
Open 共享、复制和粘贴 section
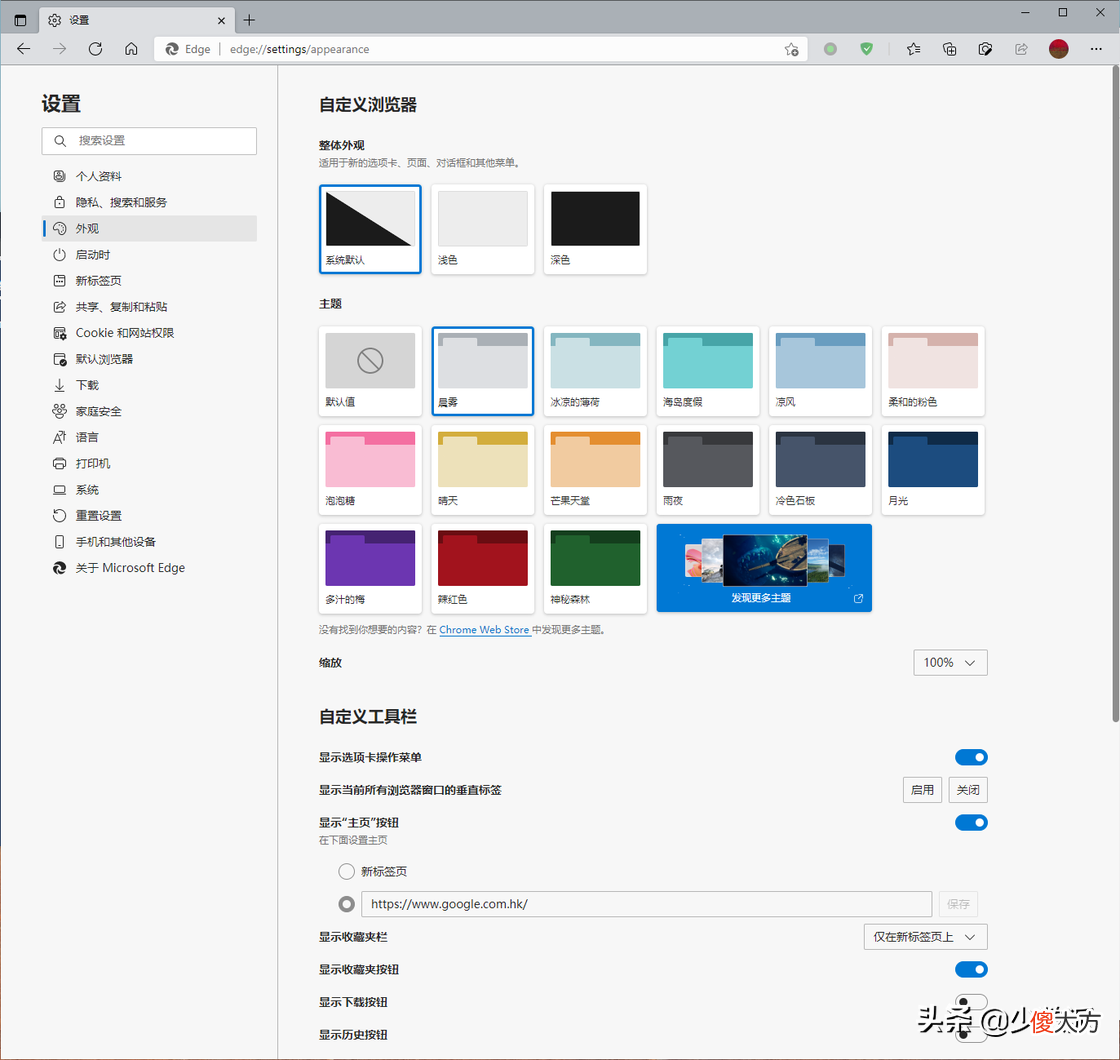149,307
